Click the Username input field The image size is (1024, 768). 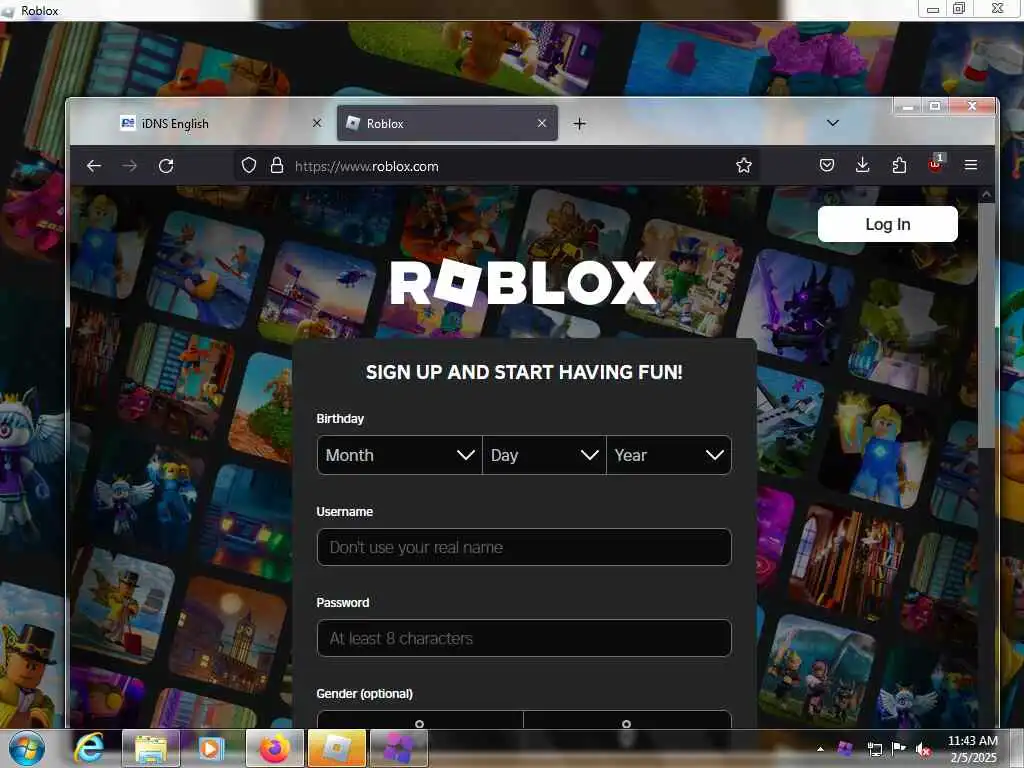pos(524,547)
